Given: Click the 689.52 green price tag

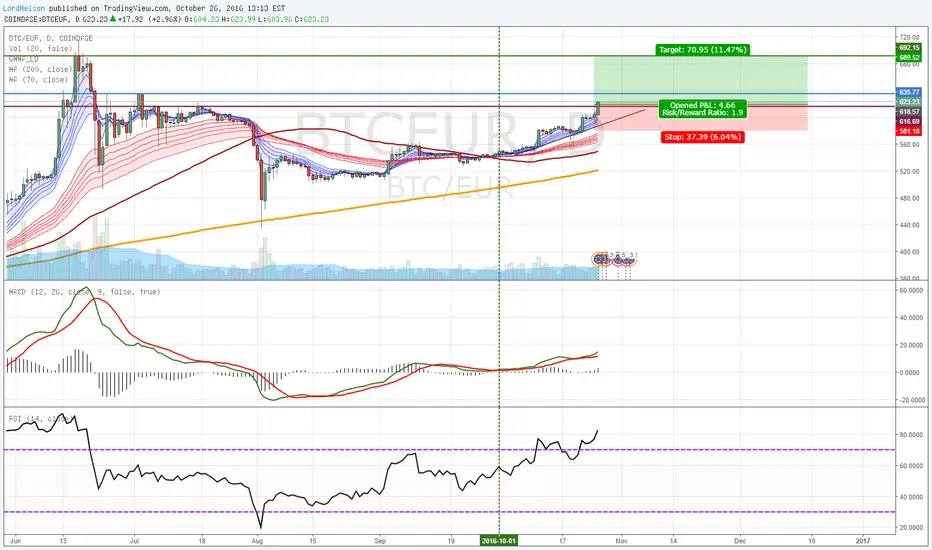Looking at the screenshot, I should [909, 57].
